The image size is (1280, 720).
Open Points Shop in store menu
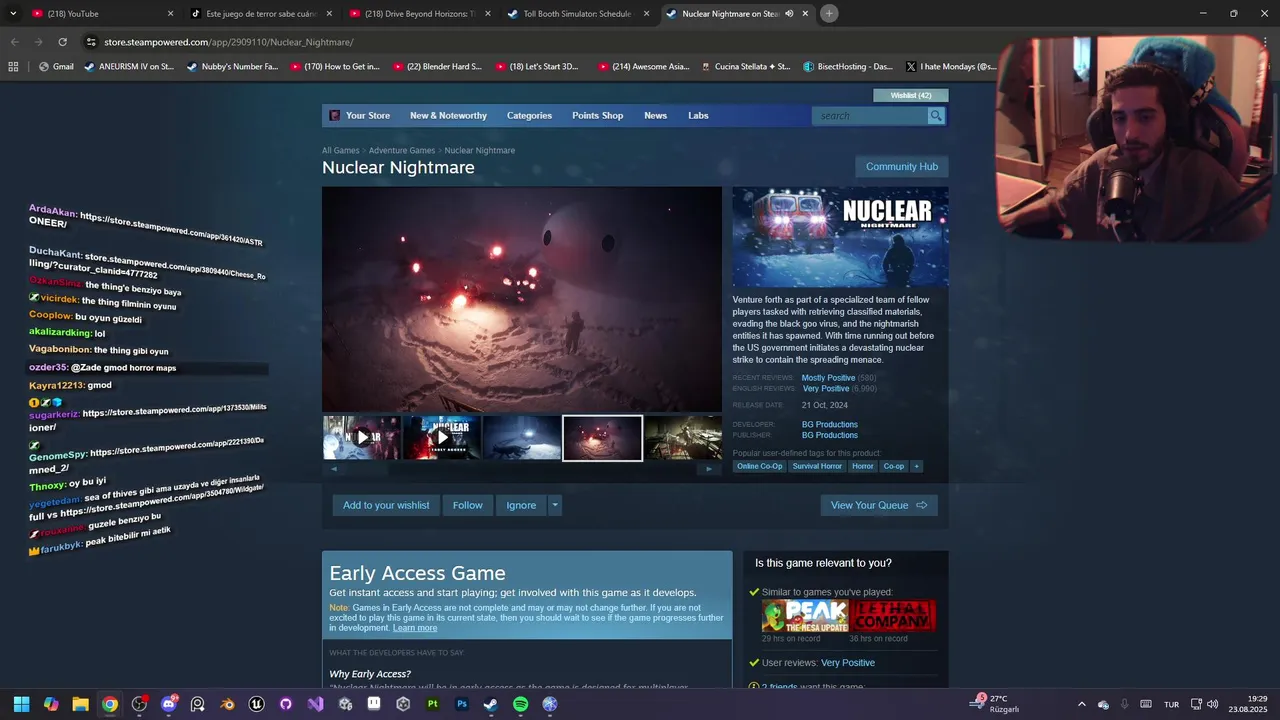click(x=597, y=116)
